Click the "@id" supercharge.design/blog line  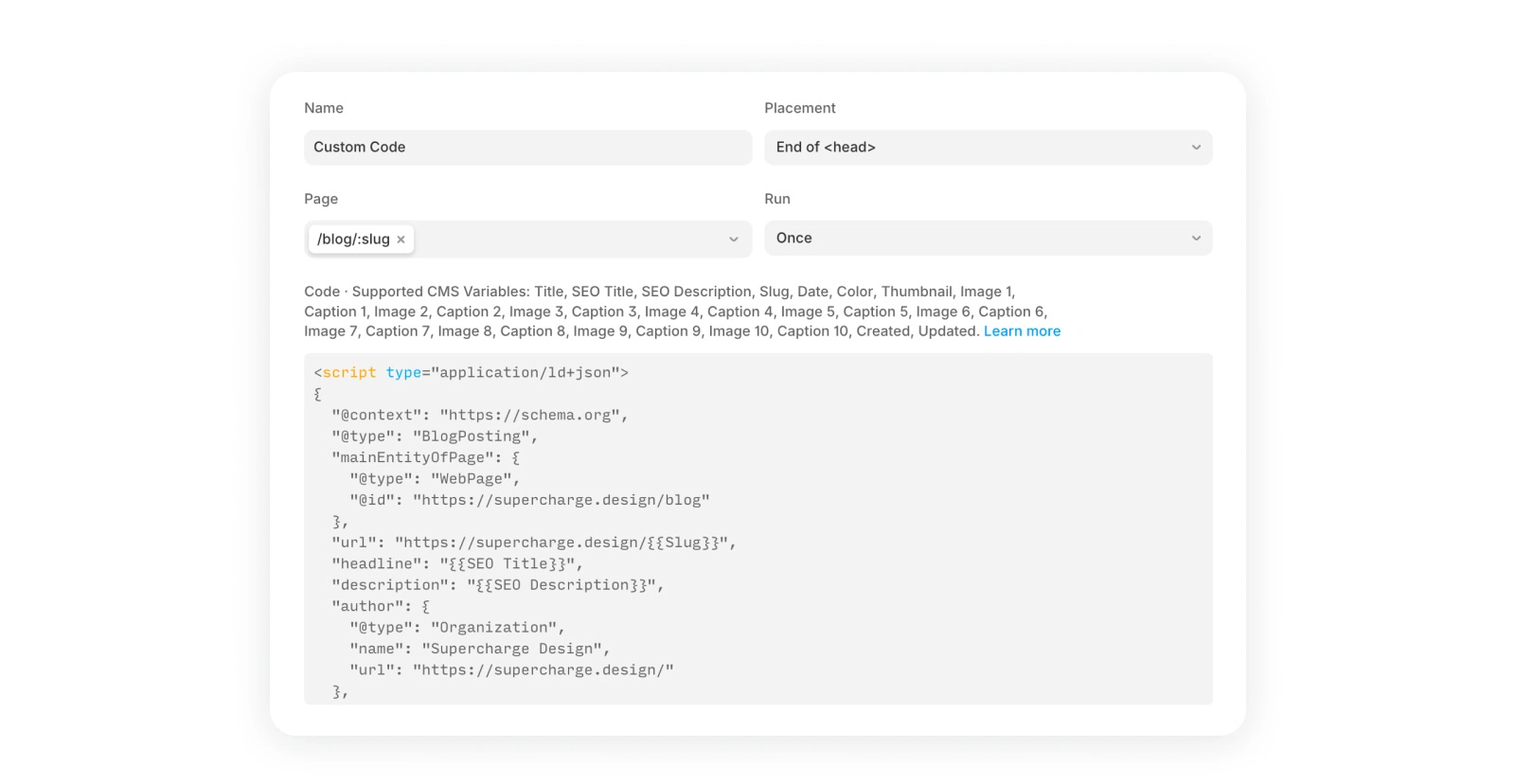point(529,500)
